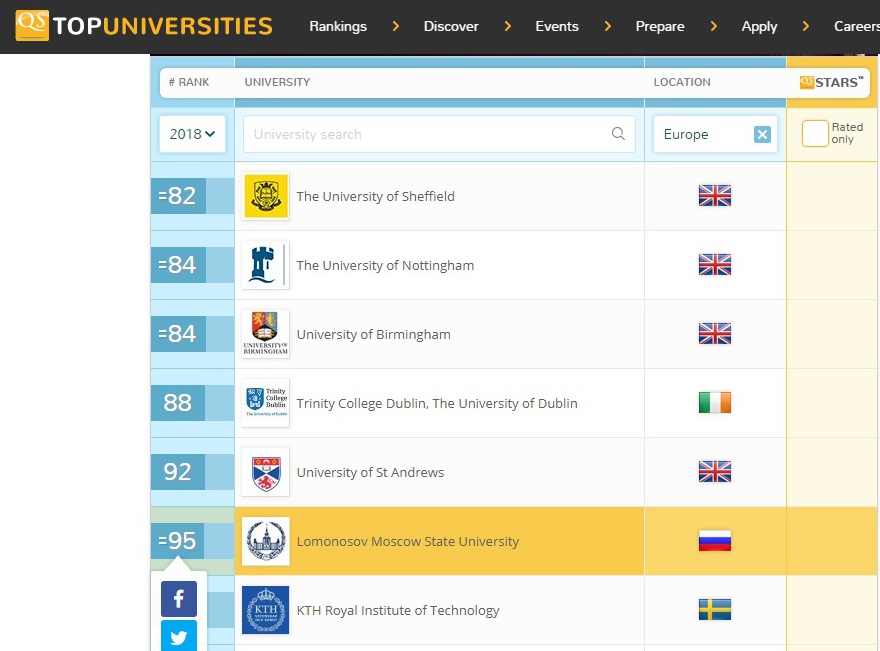Sort by the # RANK column header

[189, 82]
